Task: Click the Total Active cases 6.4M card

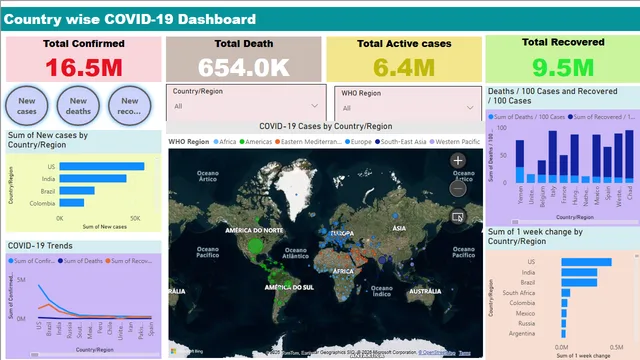Action: click(404, 59)
